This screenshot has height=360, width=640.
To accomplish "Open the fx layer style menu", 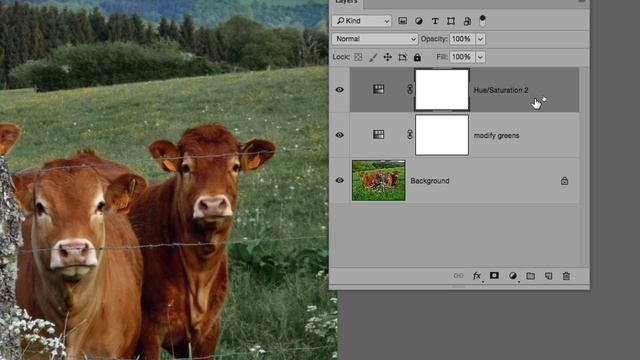I will (477, 276).
